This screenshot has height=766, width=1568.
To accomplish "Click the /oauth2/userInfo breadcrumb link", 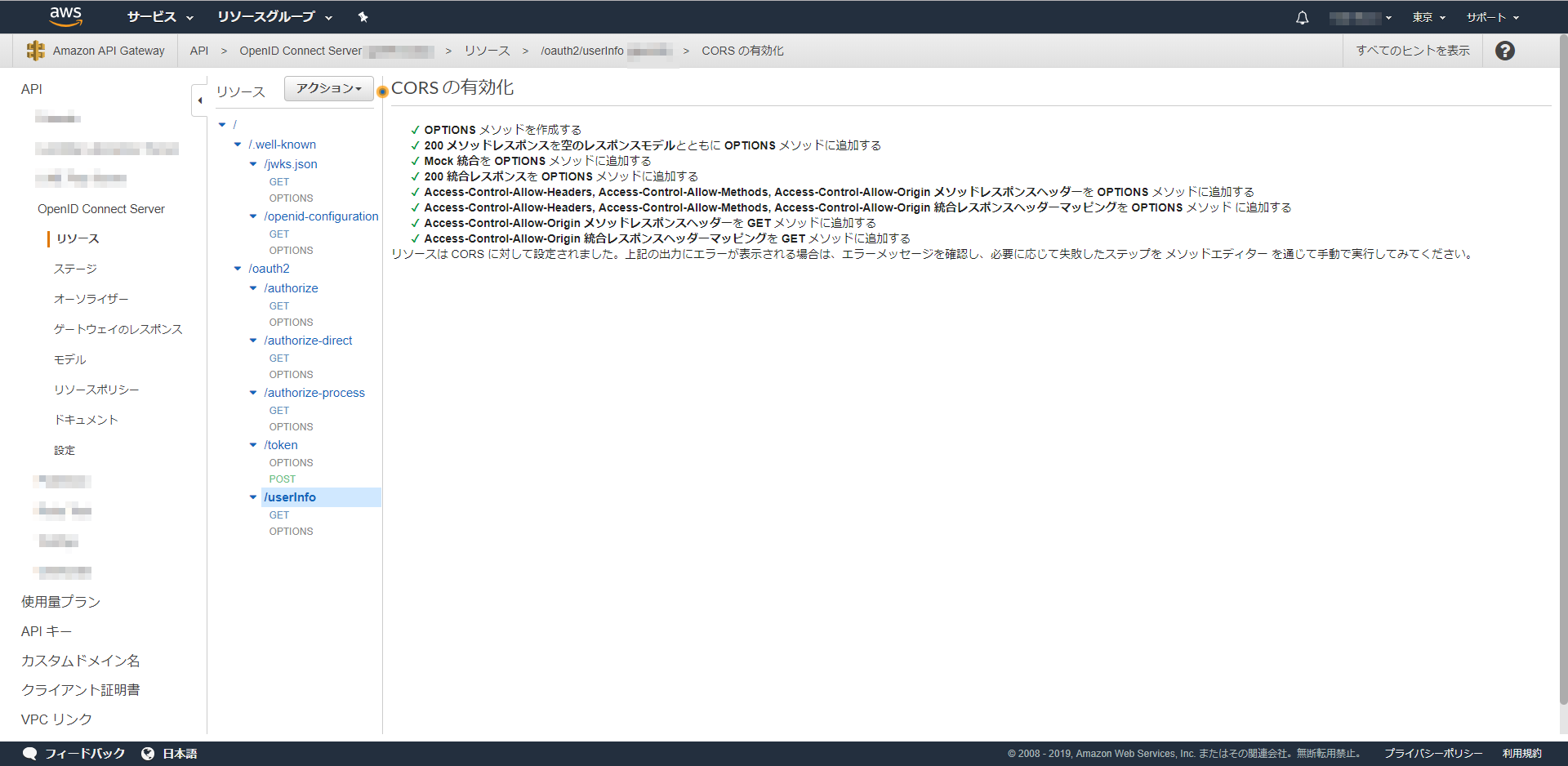I will pyautogui.click(x=582, y=51).
